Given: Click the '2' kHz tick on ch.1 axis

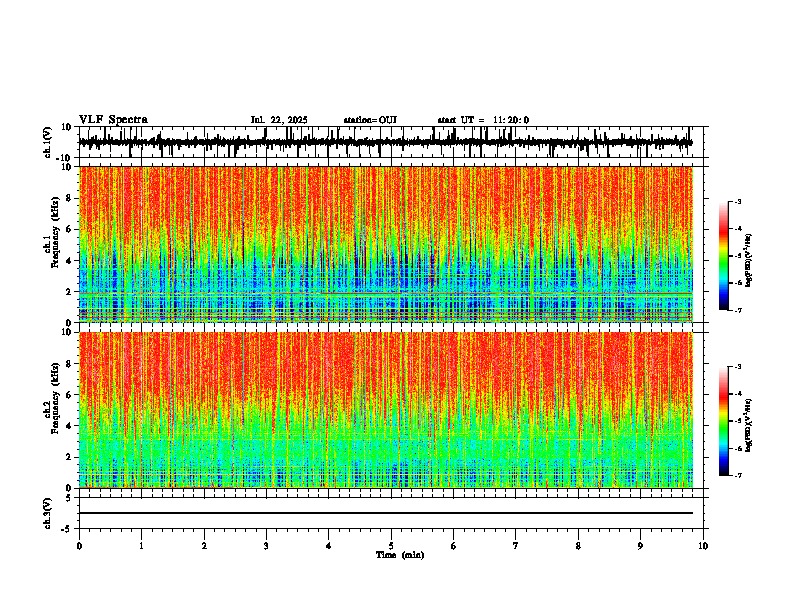Looking at the screenshot, I should pos(70,292).
